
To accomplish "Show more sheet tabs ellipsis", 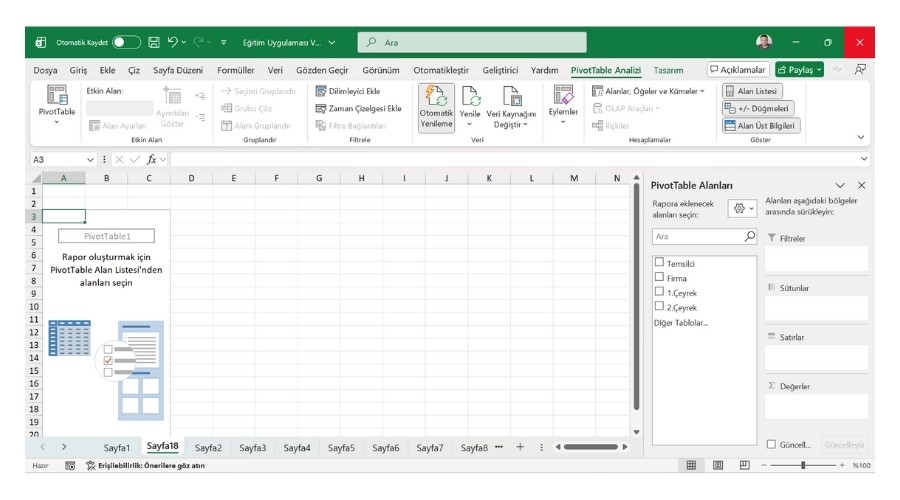I will coord(499,447).
